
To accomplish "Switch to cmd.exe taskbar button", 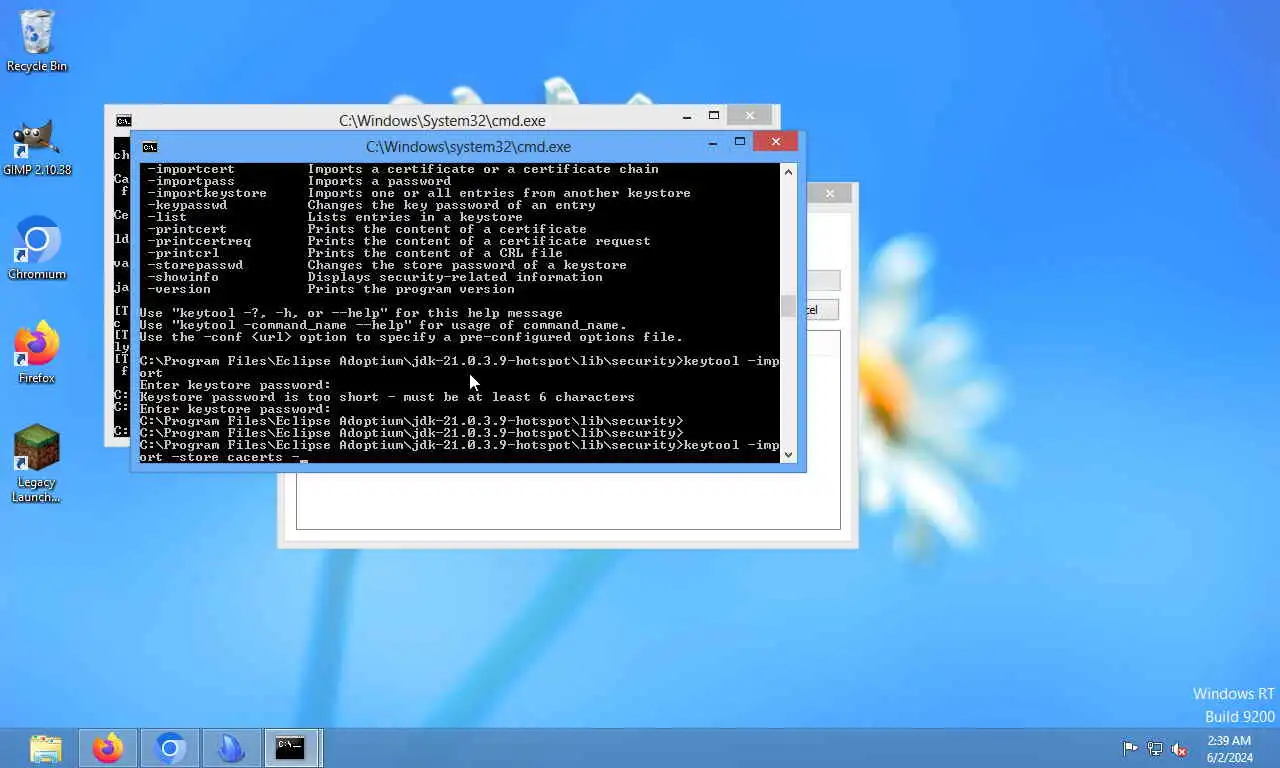I will point(291,748).
